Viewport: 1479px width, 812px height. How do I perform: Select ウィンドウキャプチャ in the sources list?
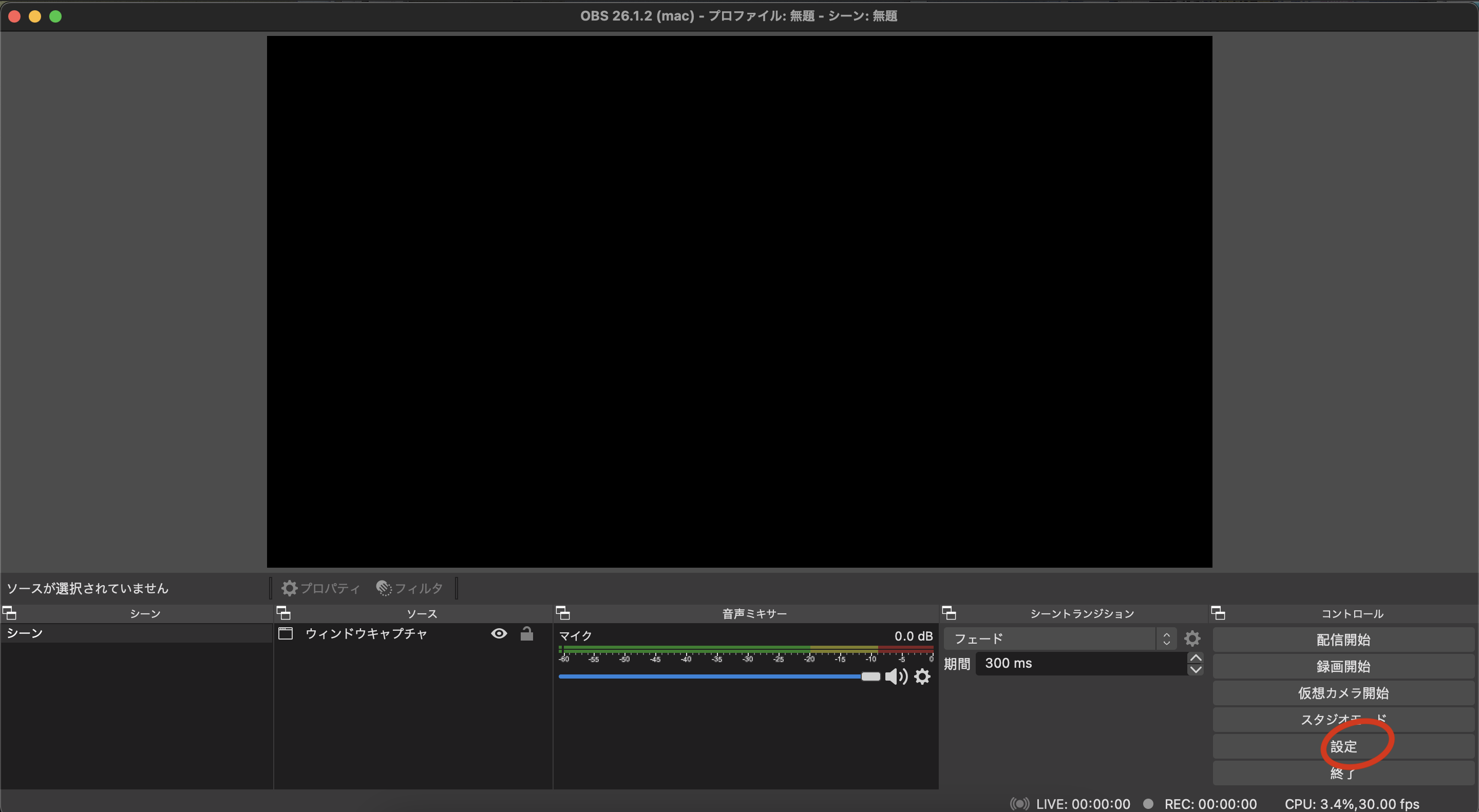click(x=366, y=633)
